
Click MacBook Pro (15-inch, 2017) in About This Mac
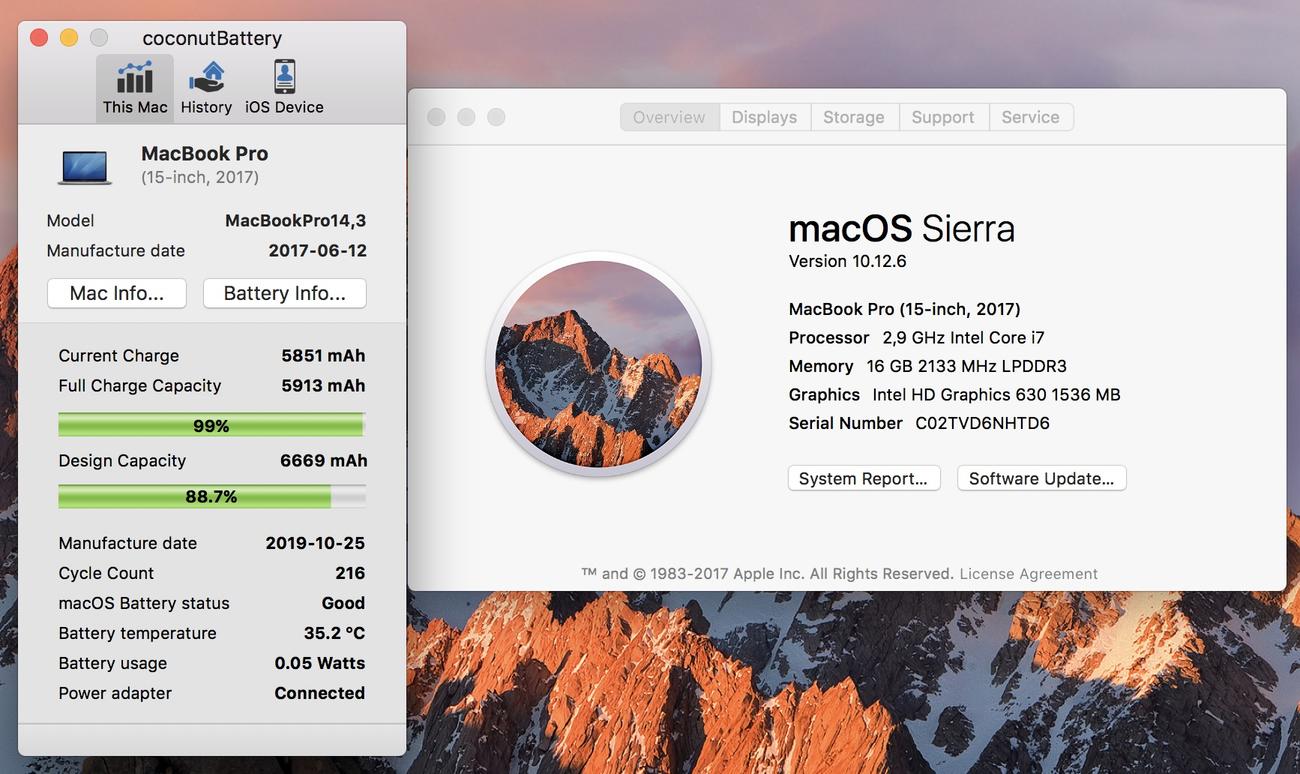click(x=904, y=309)
